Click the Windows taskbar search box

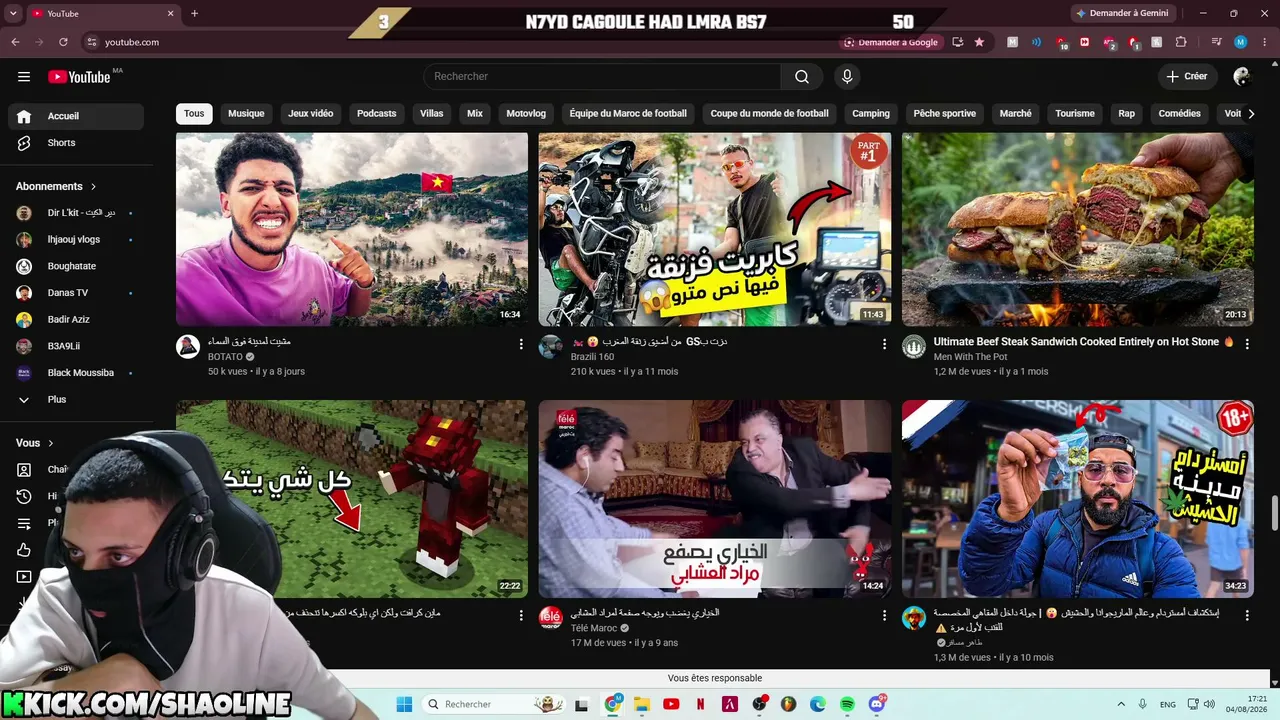click(x=494, y=704)
